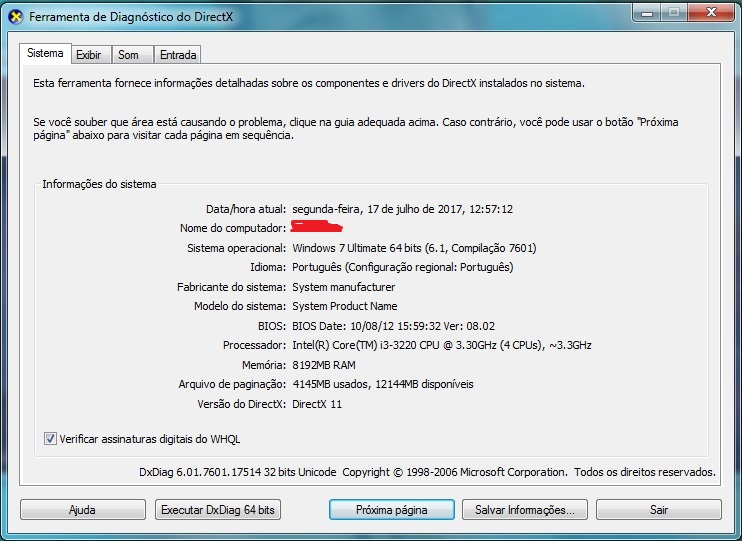
Task: Switch to the Exibir tab
Action: 88,55
